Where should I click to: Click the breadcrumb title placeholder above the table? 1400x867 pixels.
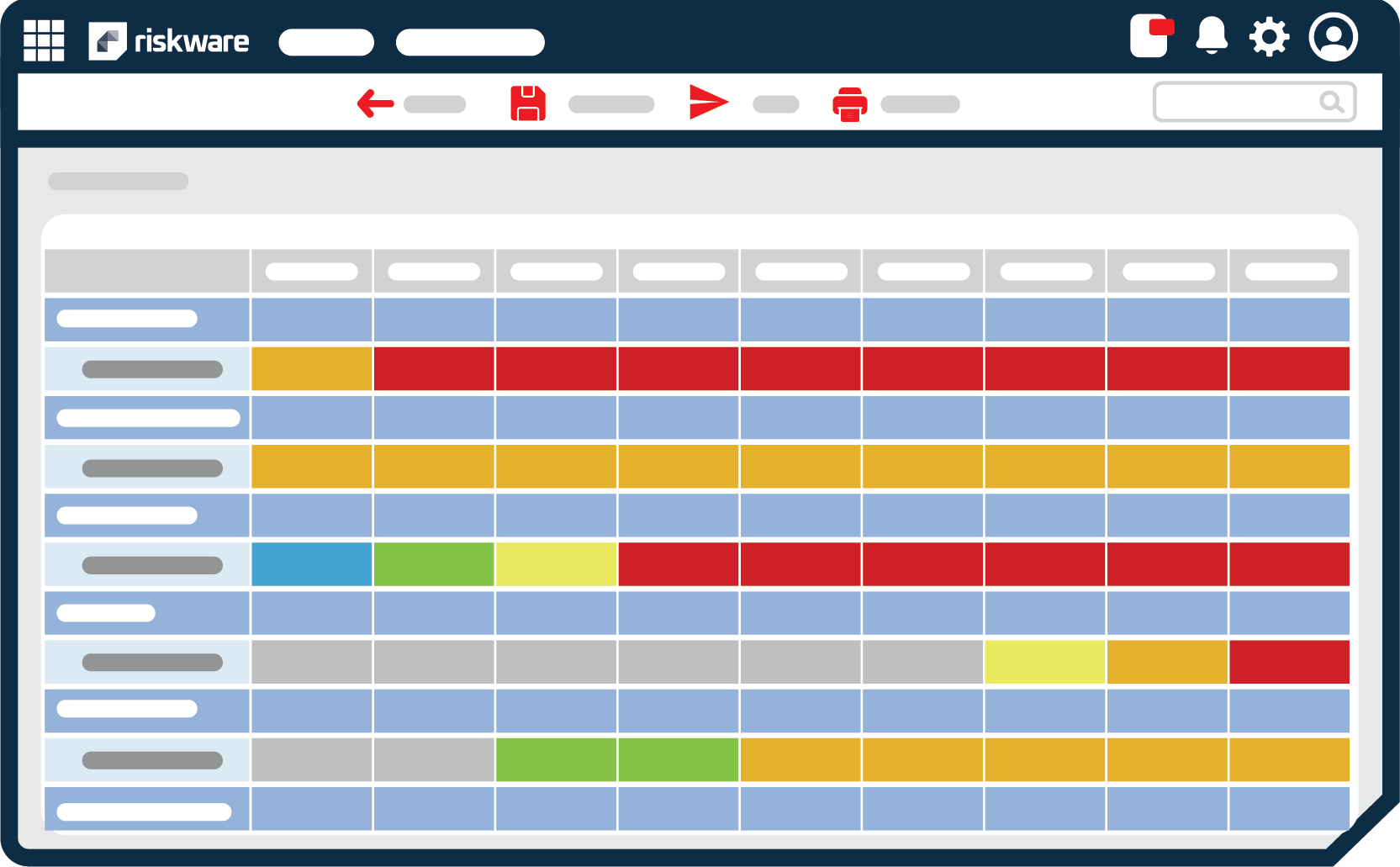point(118,181)
